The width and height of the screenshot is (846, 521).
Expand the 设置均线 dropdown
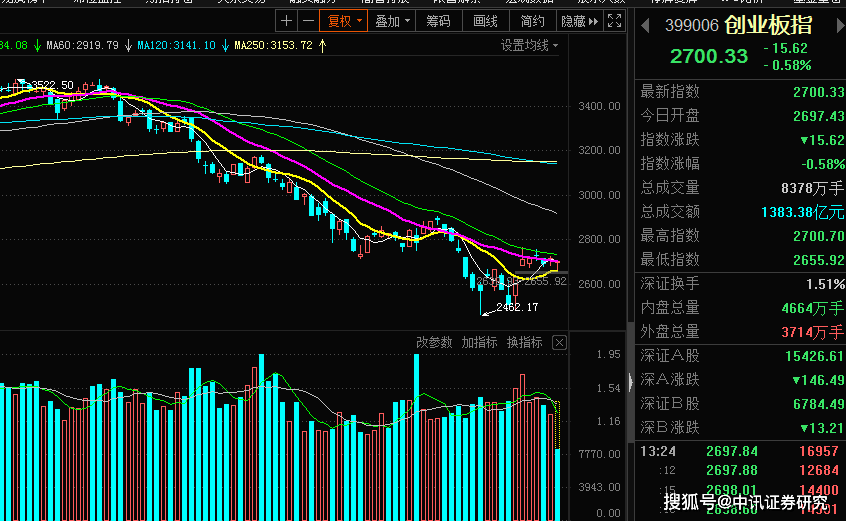click(529, 45)
